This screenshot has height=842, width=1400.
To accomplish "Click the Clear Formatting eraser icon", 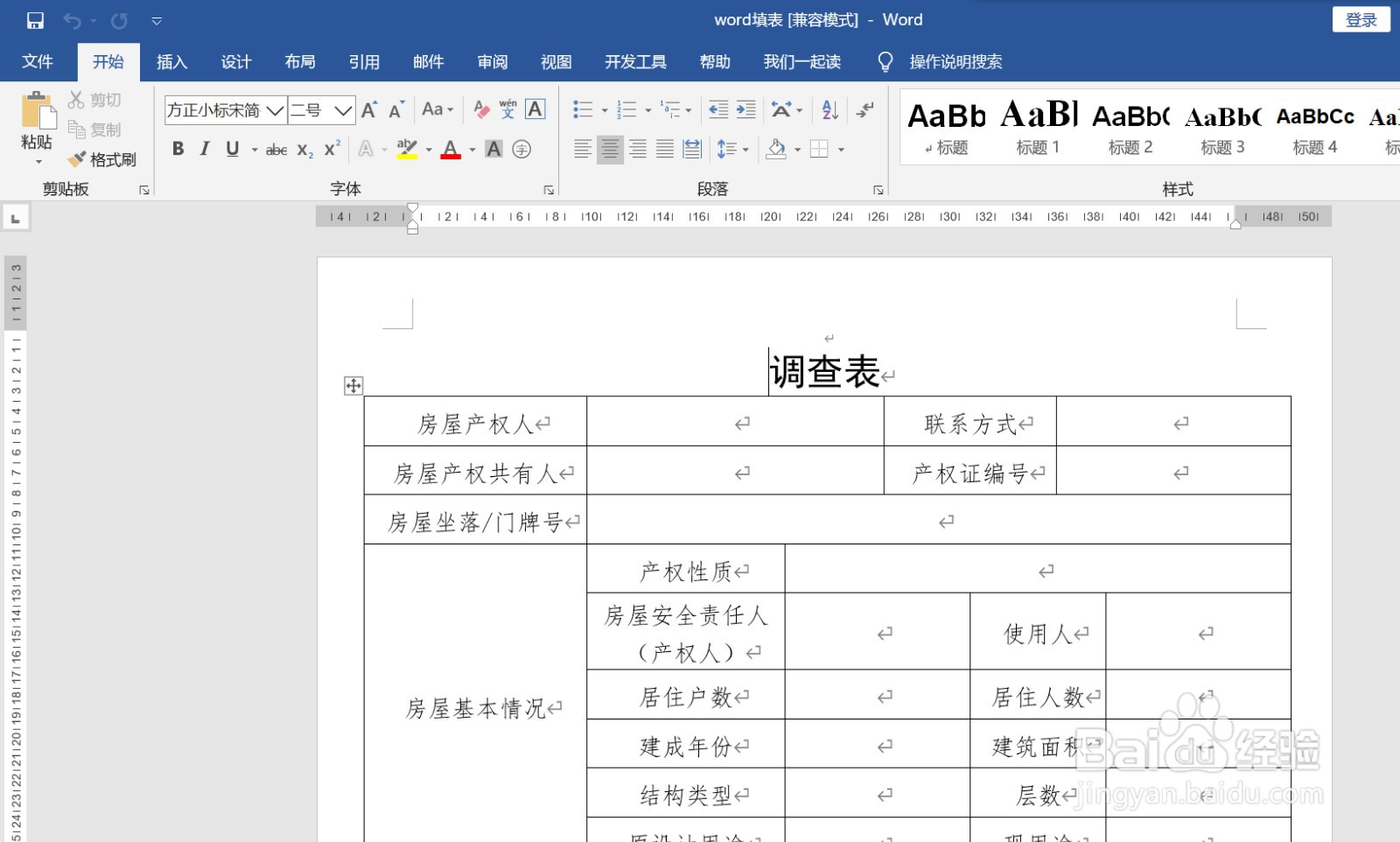I will [x=481, y=109].
